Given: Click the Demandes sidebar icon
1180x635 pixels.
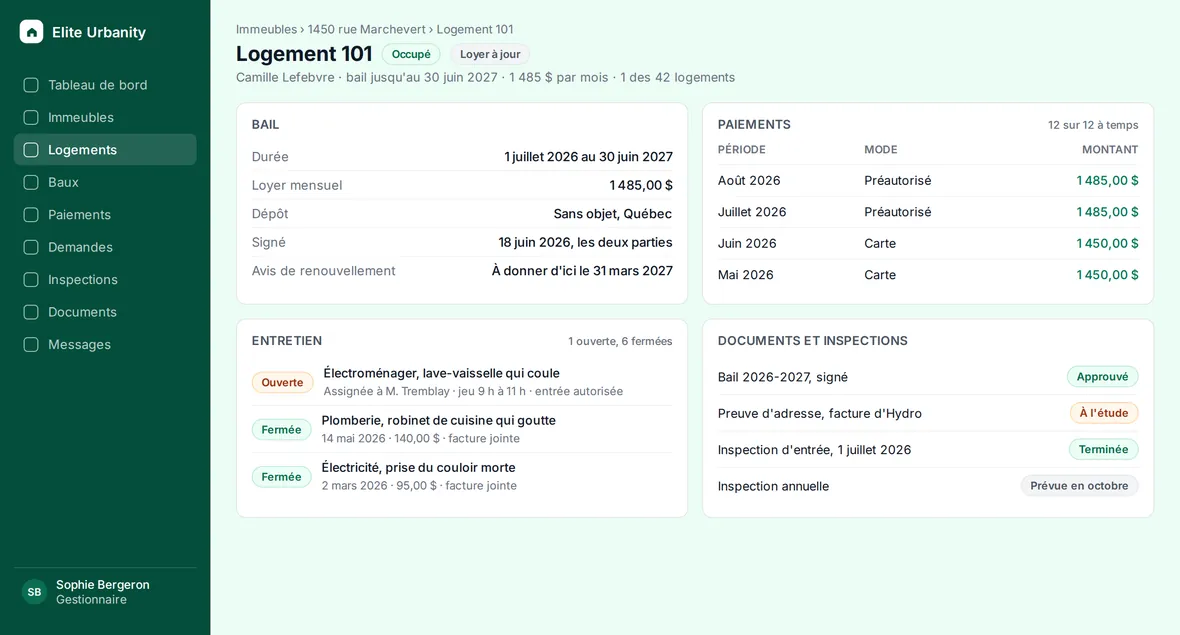Looking at the screenshot, I should [31, 247].
